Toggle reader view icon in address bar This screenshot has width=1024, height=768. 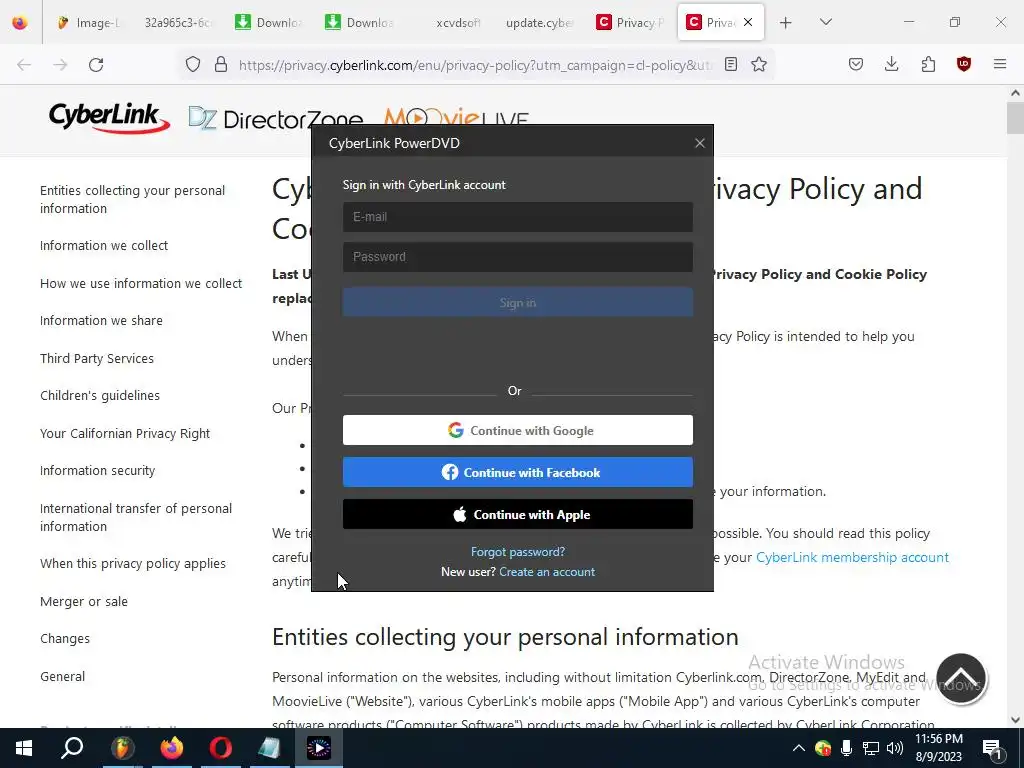click(731, 65)
